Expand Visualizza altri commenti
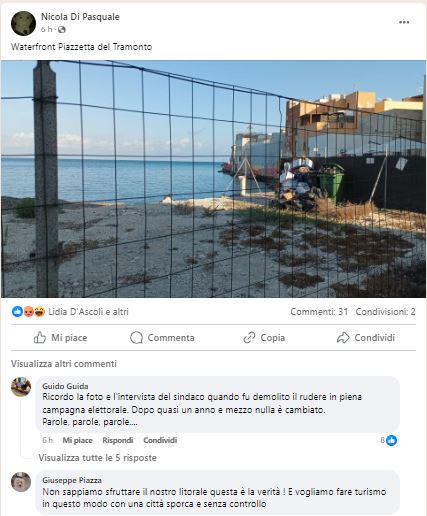 click(64, 363)
